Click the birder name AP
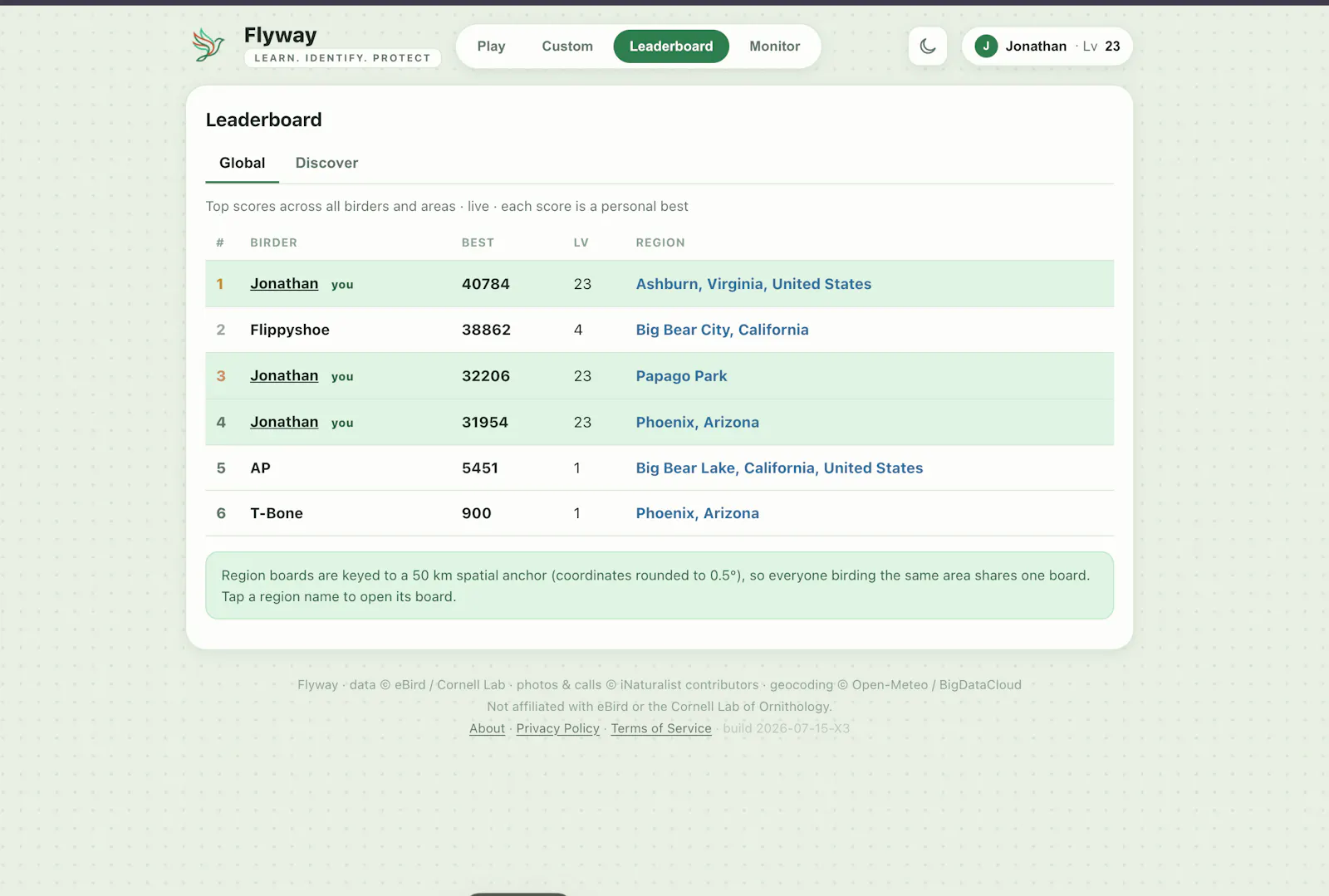 [x=261, y=468]
